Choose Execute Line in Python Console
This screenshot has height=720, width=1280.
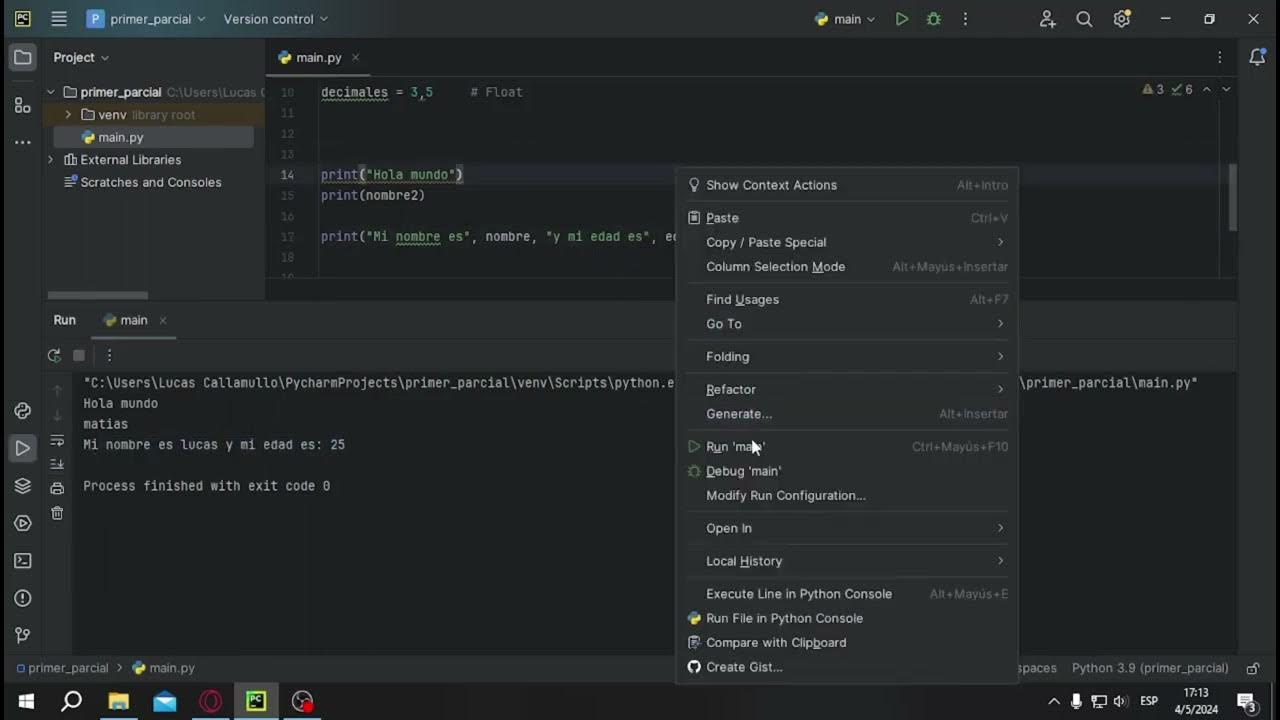coord(847,594)
